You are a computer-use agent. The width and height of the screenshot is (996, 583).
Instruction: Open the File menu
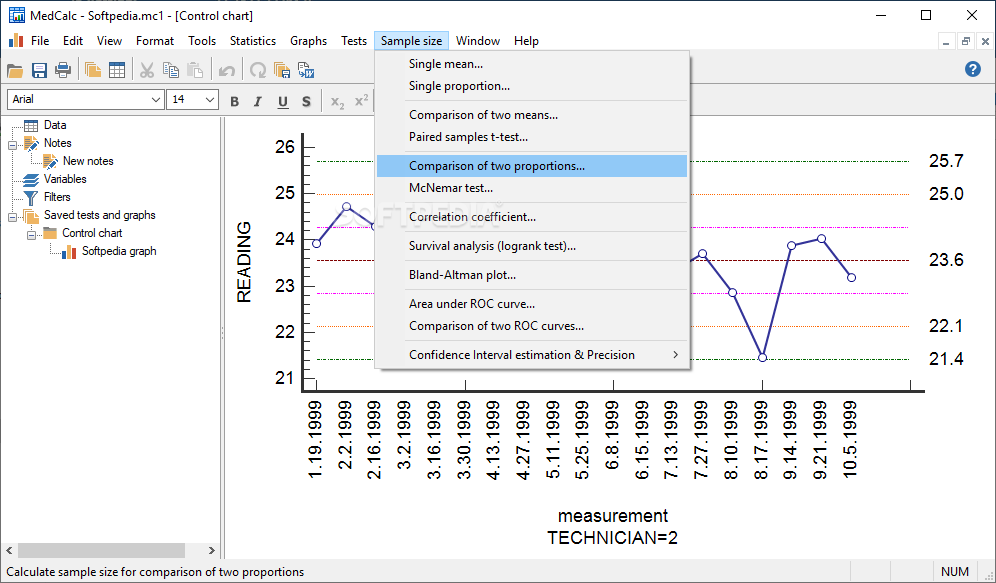(40, 41)
